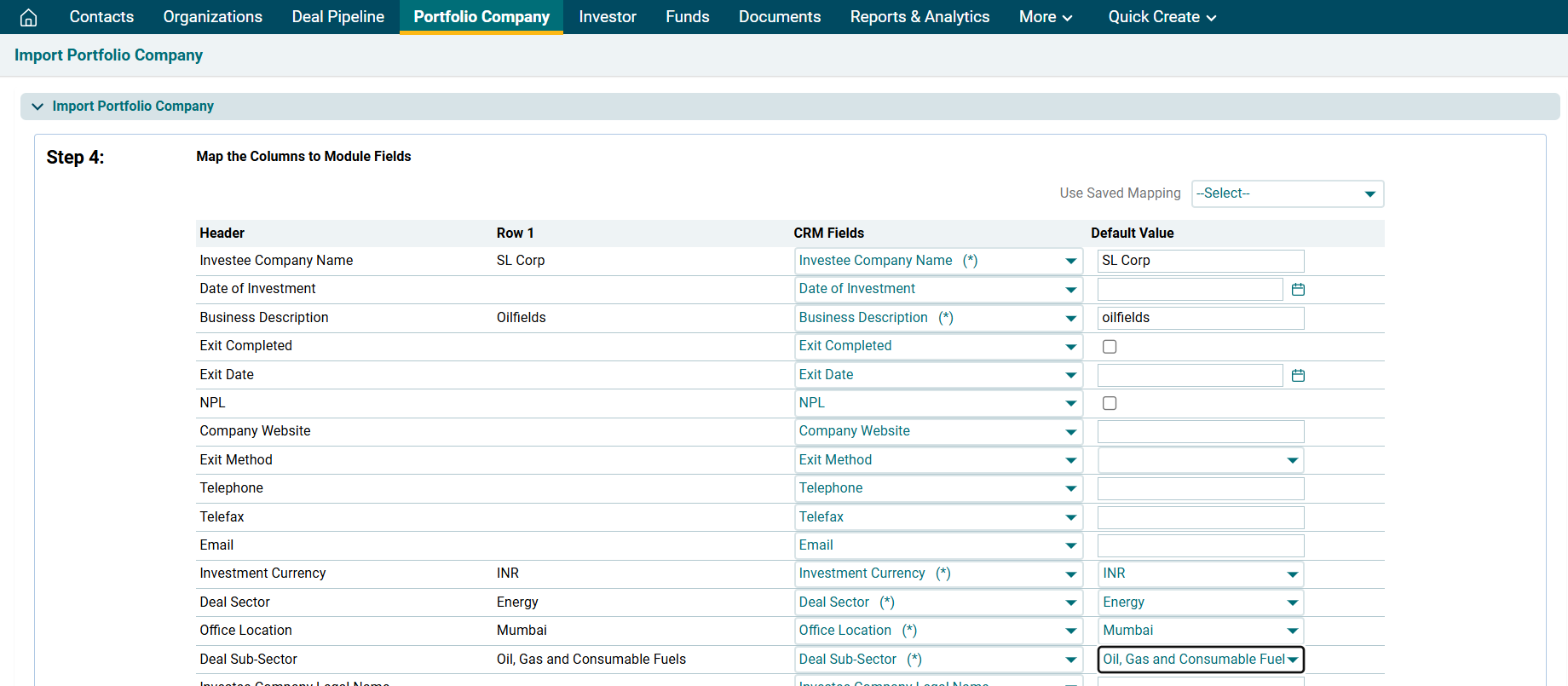Click the Home icon in navigation bar
1568x686 pixels.
(x=28, y=17)
